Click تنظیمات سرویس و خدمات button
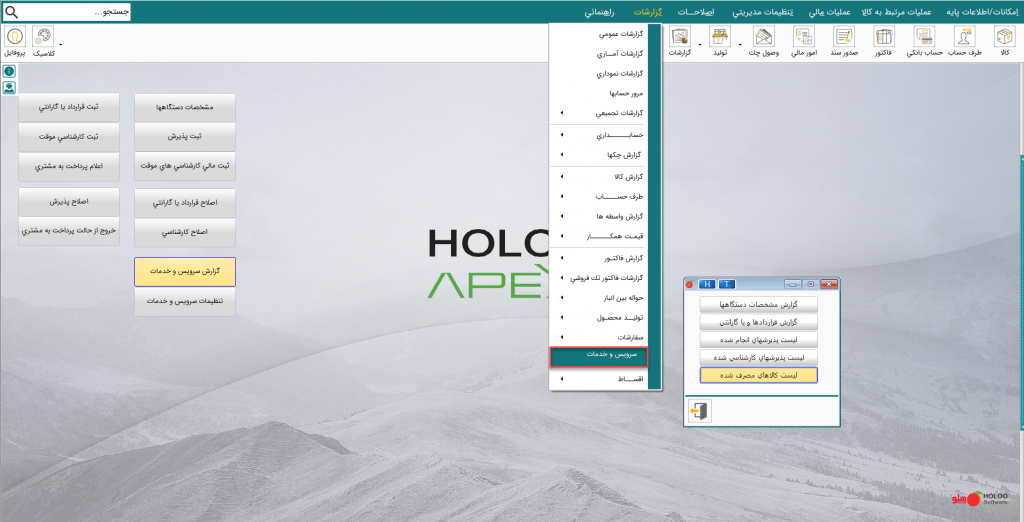Screen dimensions: 1024x522 click(x=185, y=302)
